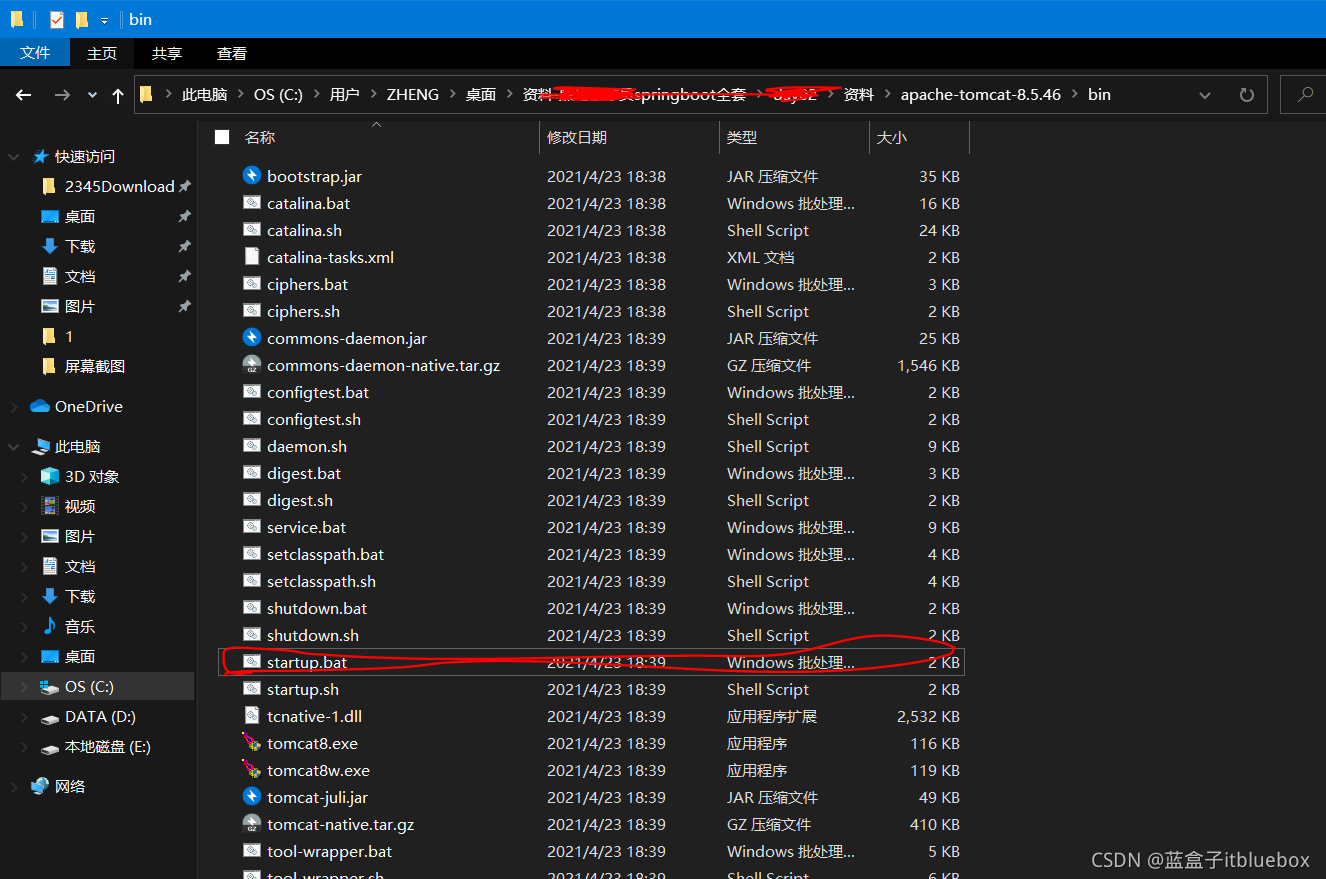
Task: Open the recent locations dropdown arrow
Action: click(x=92, y=95)
